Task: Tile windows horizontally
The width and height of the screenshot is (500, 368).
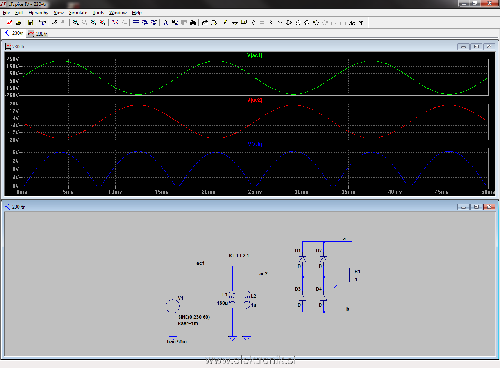Action: click(136, 22)
